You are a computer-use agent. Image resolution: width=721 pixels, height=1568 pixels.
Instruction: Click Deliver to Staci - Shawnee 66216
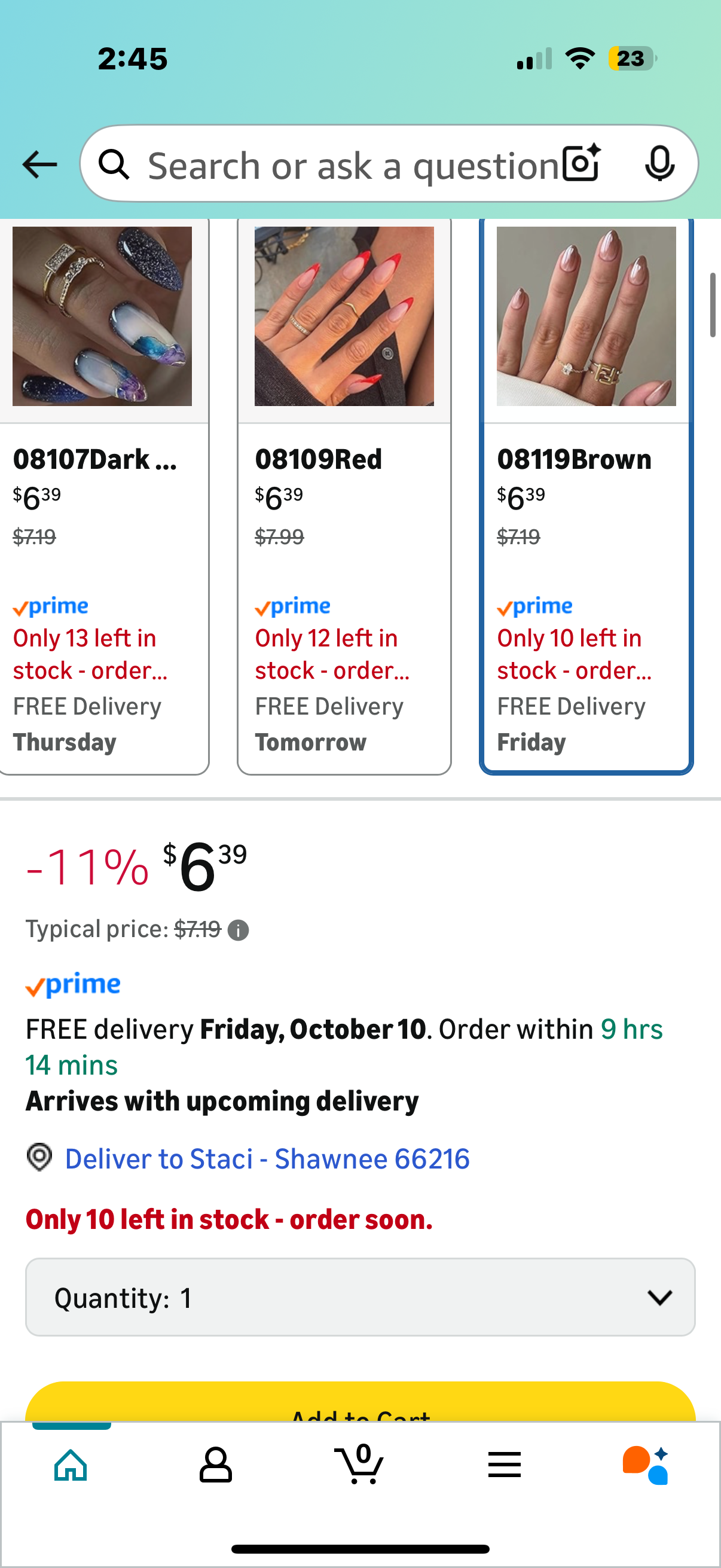tap(267, 1158)
